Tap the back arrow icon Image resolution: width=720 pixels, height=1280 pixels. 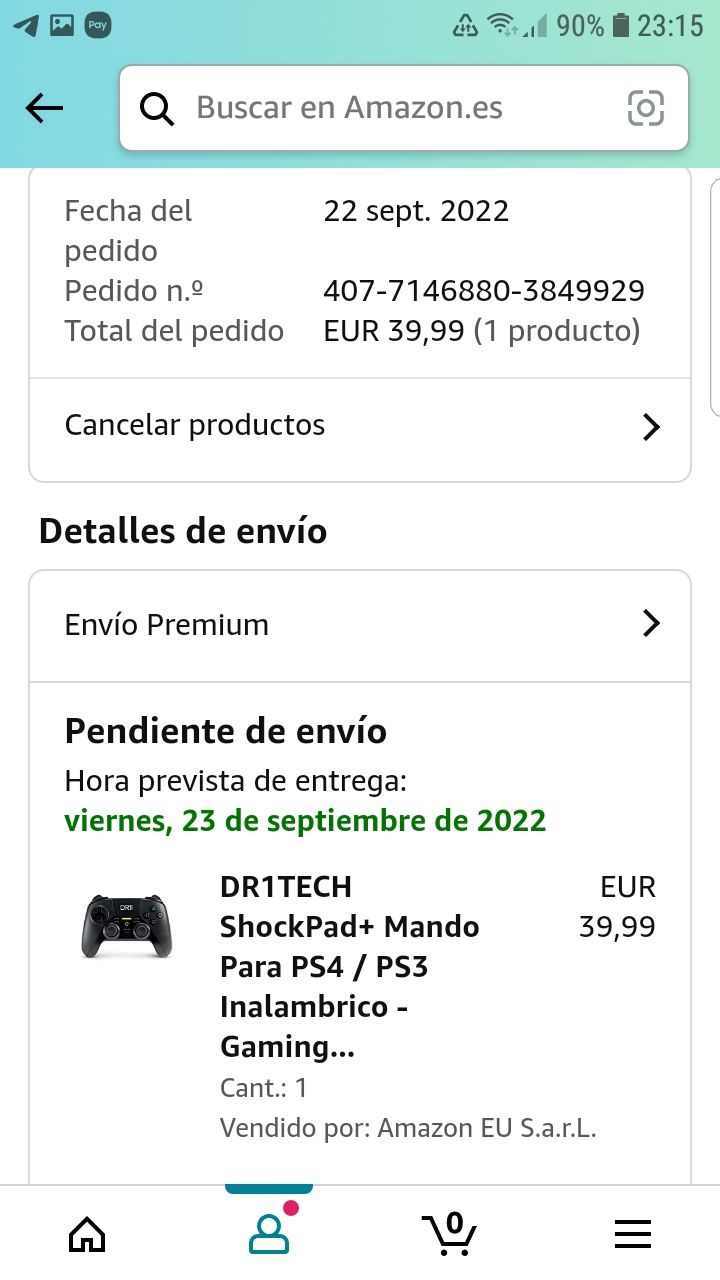tap(44, 108)
